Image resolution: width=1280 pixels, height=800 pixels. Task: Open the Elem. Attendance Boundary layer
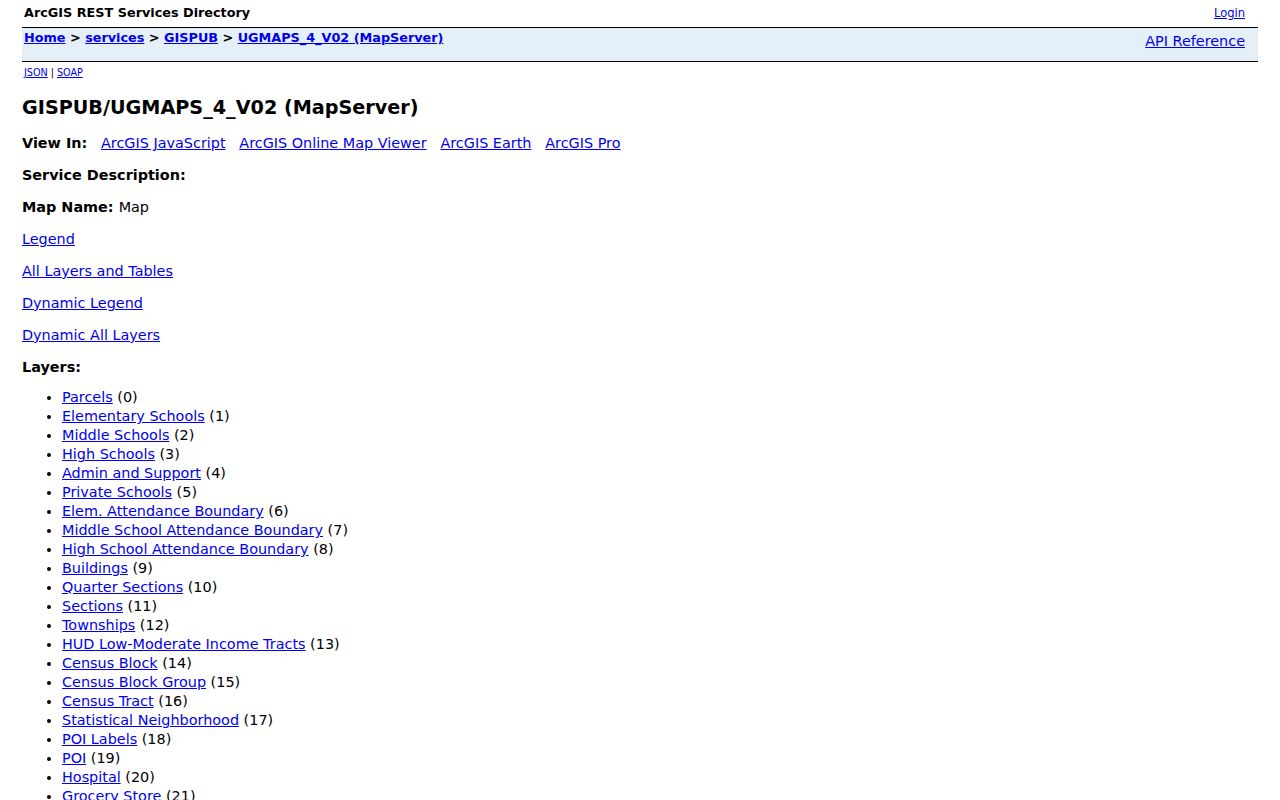[163, 511]
